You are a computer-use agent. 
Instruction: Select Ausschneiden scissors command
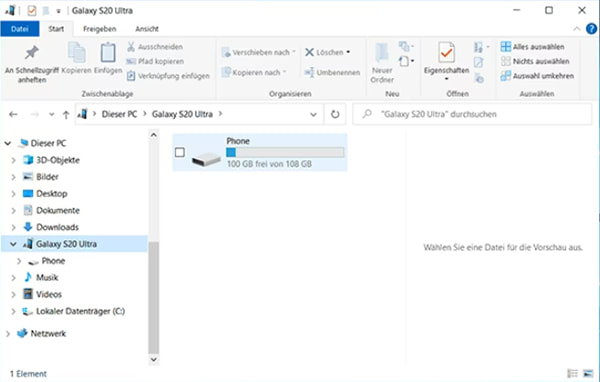155,47
